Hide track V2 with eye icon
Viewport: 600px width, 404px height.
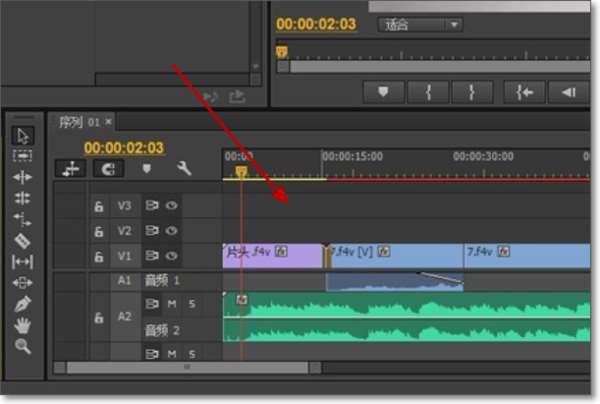pos(171,231)
